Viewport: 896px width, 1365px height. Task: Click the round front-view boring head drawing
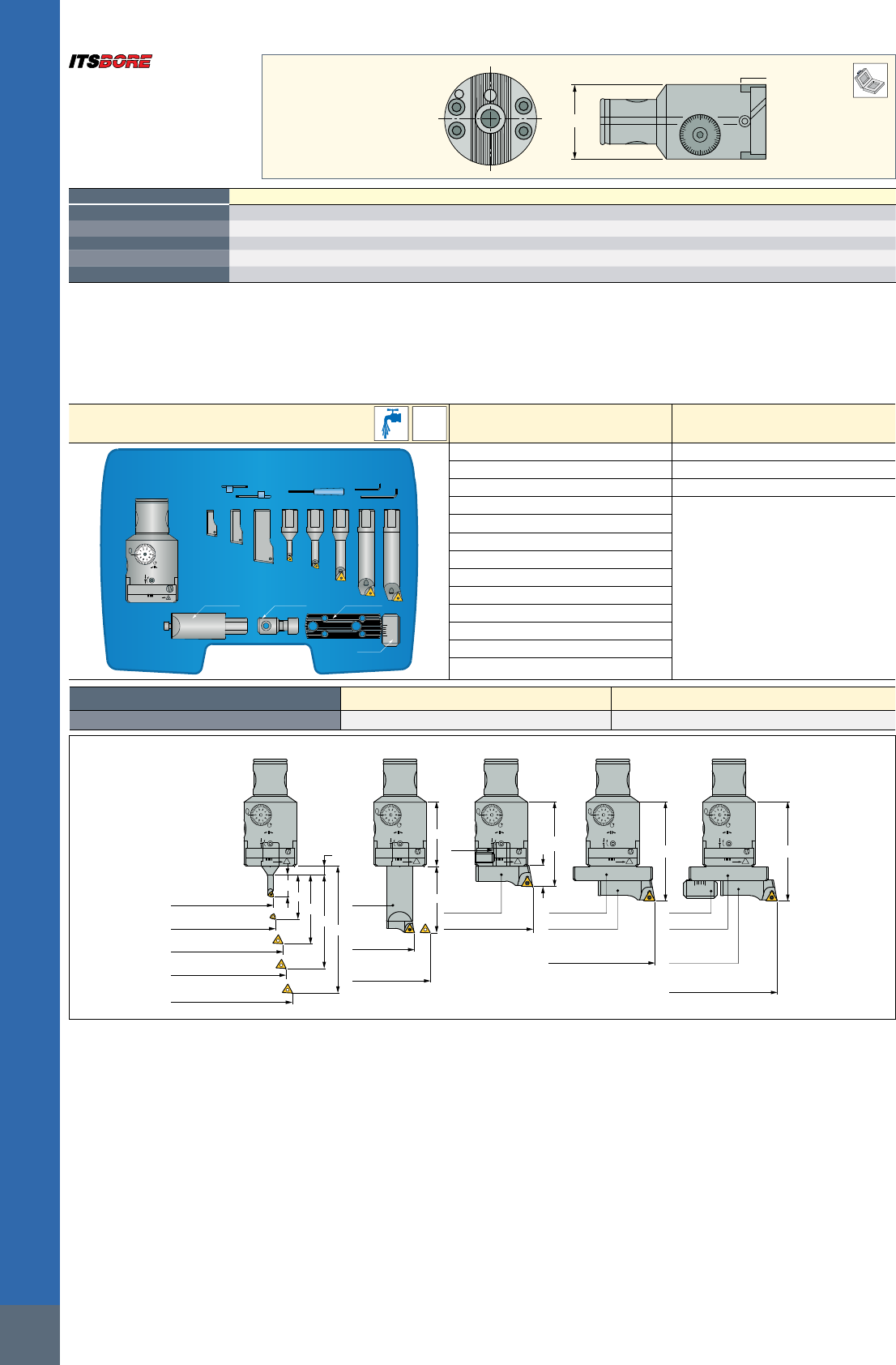tap(490, 119)
